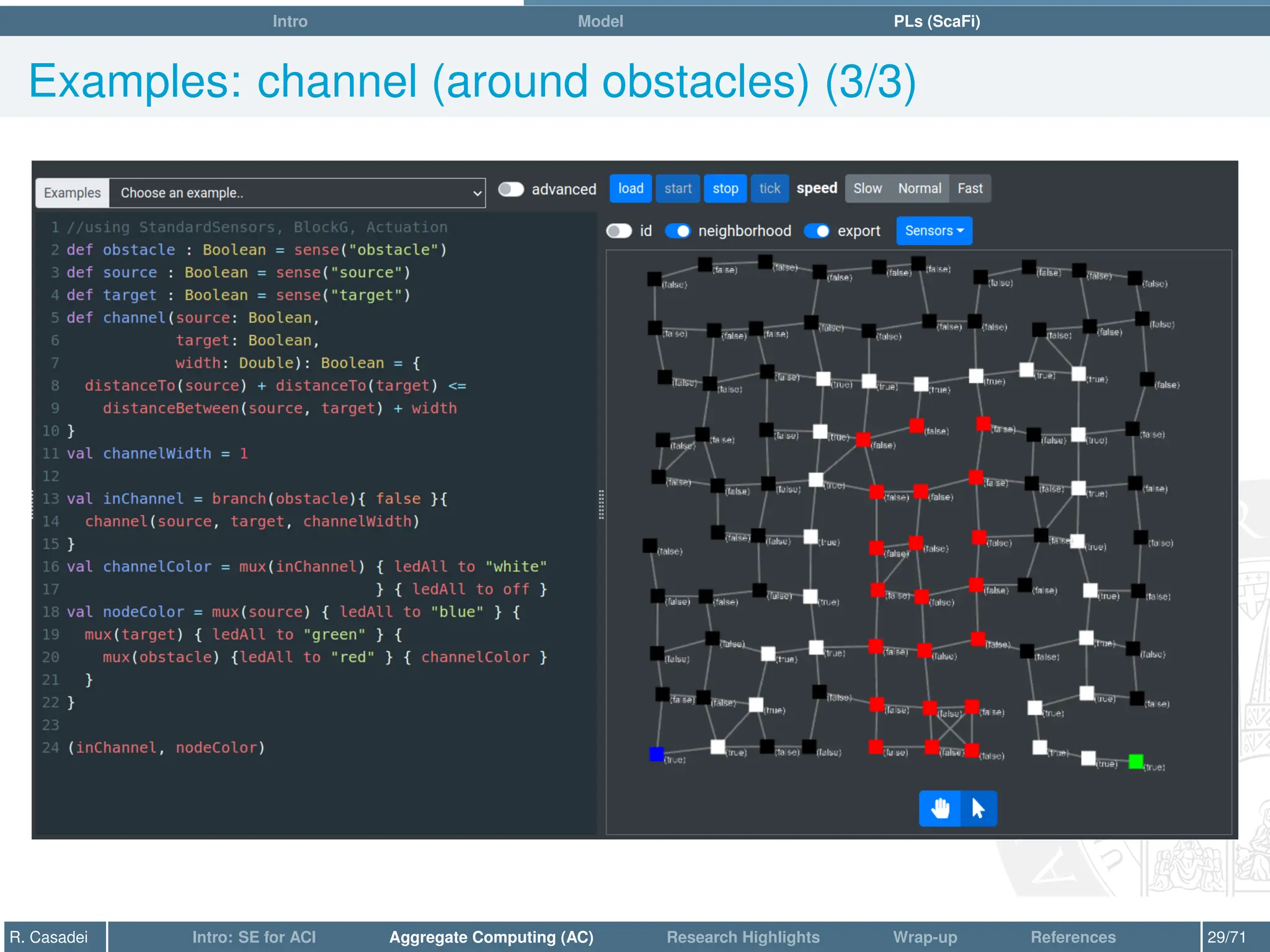Enable the id display toggle
The width and height of the screenshot is (1270, 952).
pyautogui.click(x=618, y=231)
